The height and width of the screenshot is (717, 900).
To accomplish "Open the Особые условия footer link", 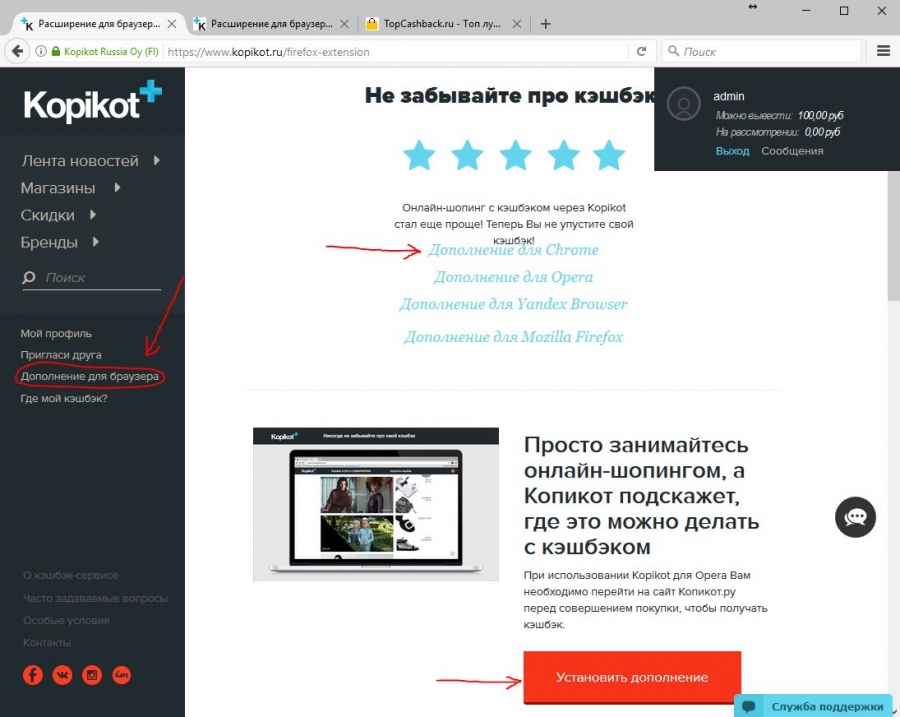I will (x=66, y=621).
